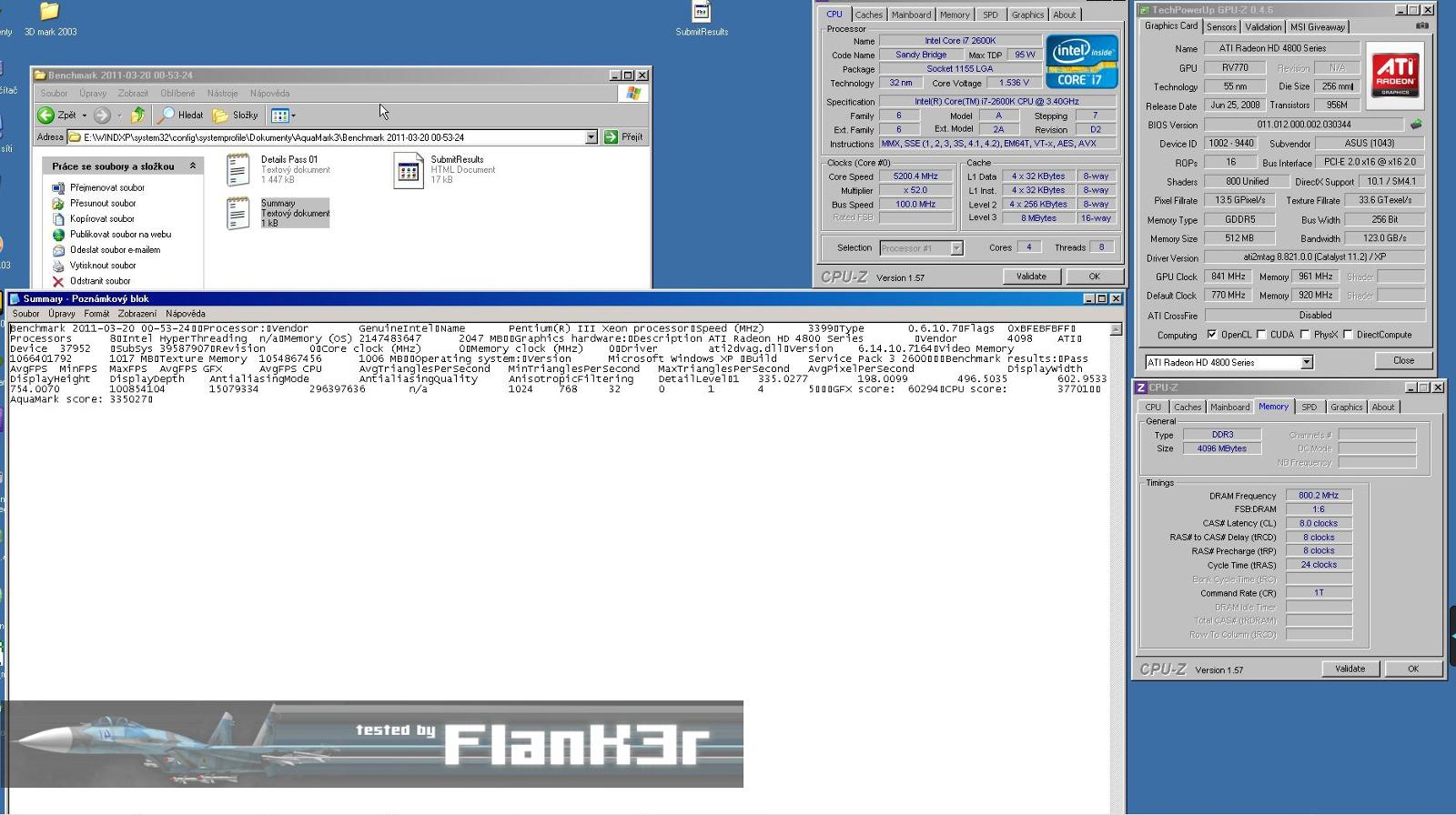Screen dimensions: 1456x815
Task: Click Přejmenovat soubor task icon
Action: coord(58,188)
